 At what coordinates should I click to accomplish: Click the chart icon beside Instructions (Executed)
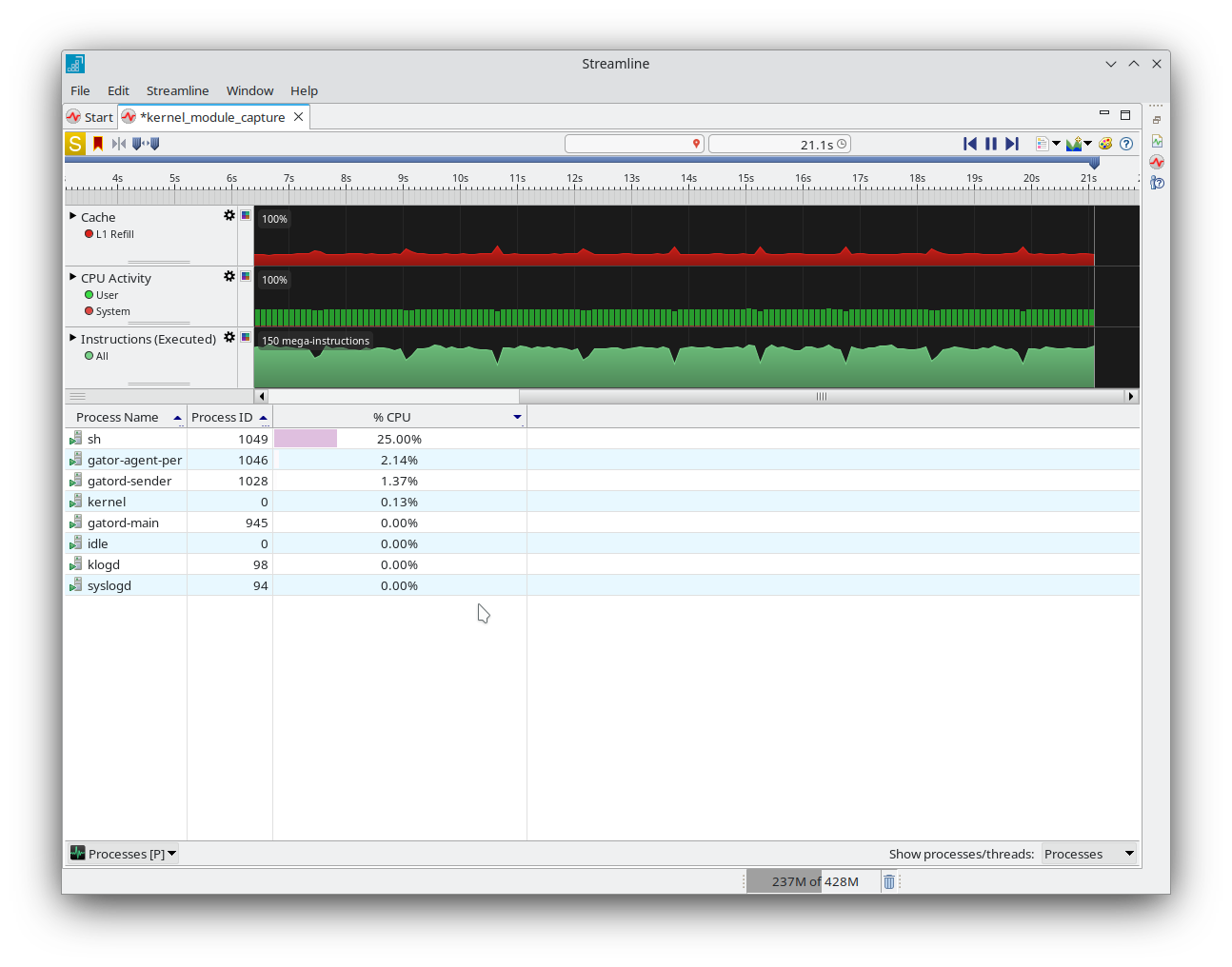(x=246, y=337)
